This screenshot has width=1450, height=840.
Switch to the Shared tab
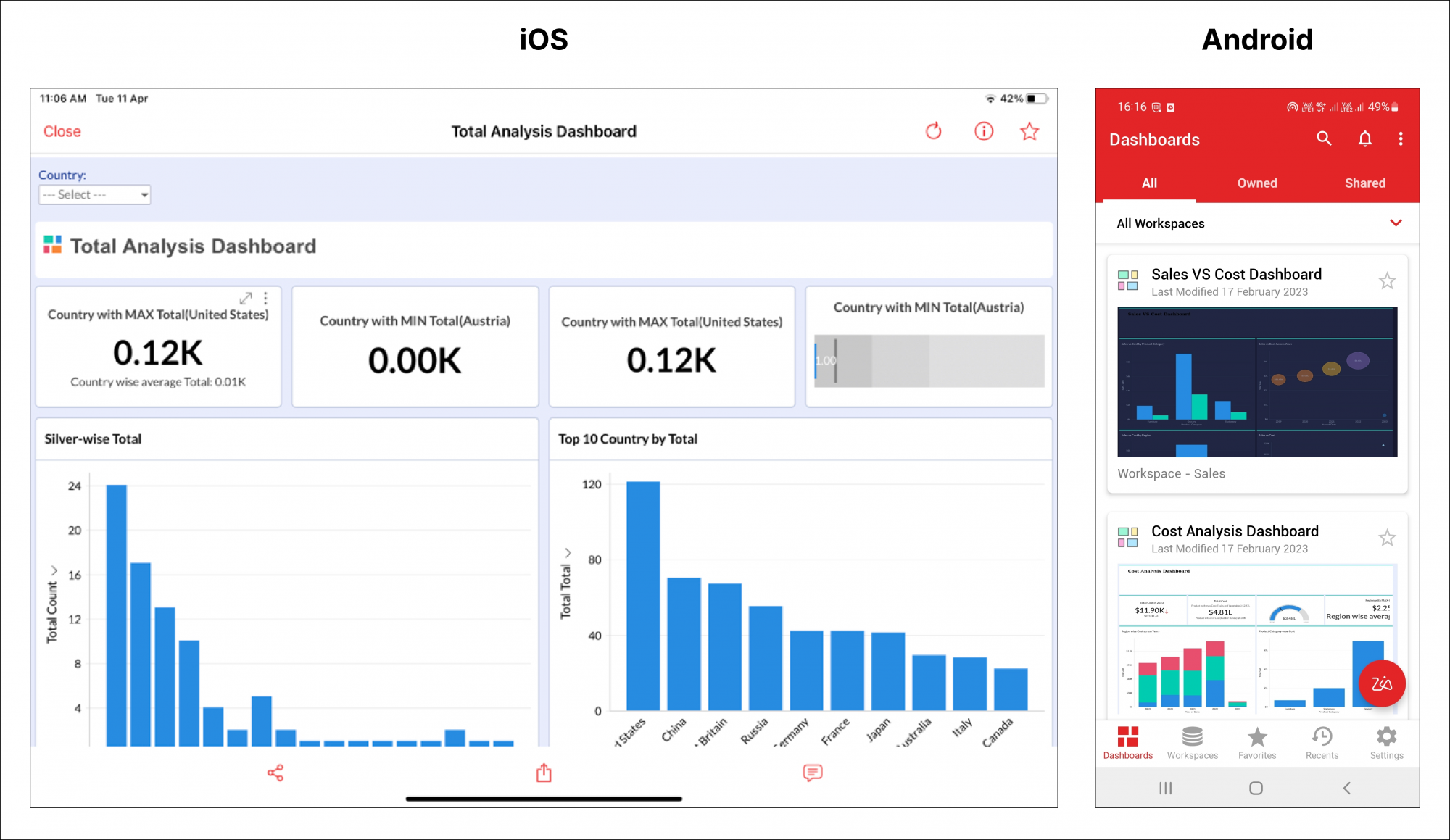pos(1365,183)
